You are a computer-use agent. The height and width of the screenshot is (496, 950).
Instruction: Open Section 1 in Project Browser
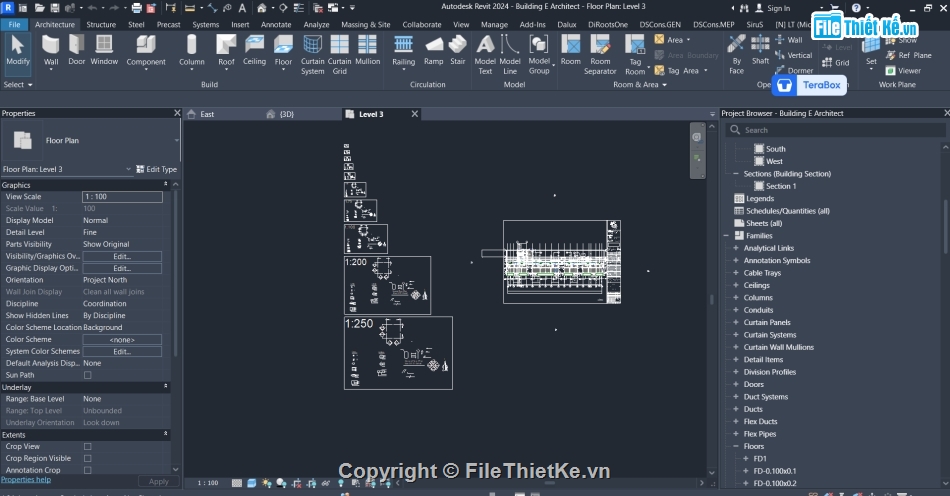click(x=780, y=187)
